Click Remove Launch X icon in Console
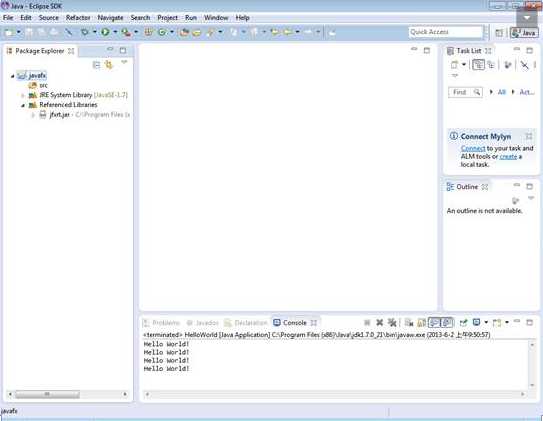 [380, 323]
